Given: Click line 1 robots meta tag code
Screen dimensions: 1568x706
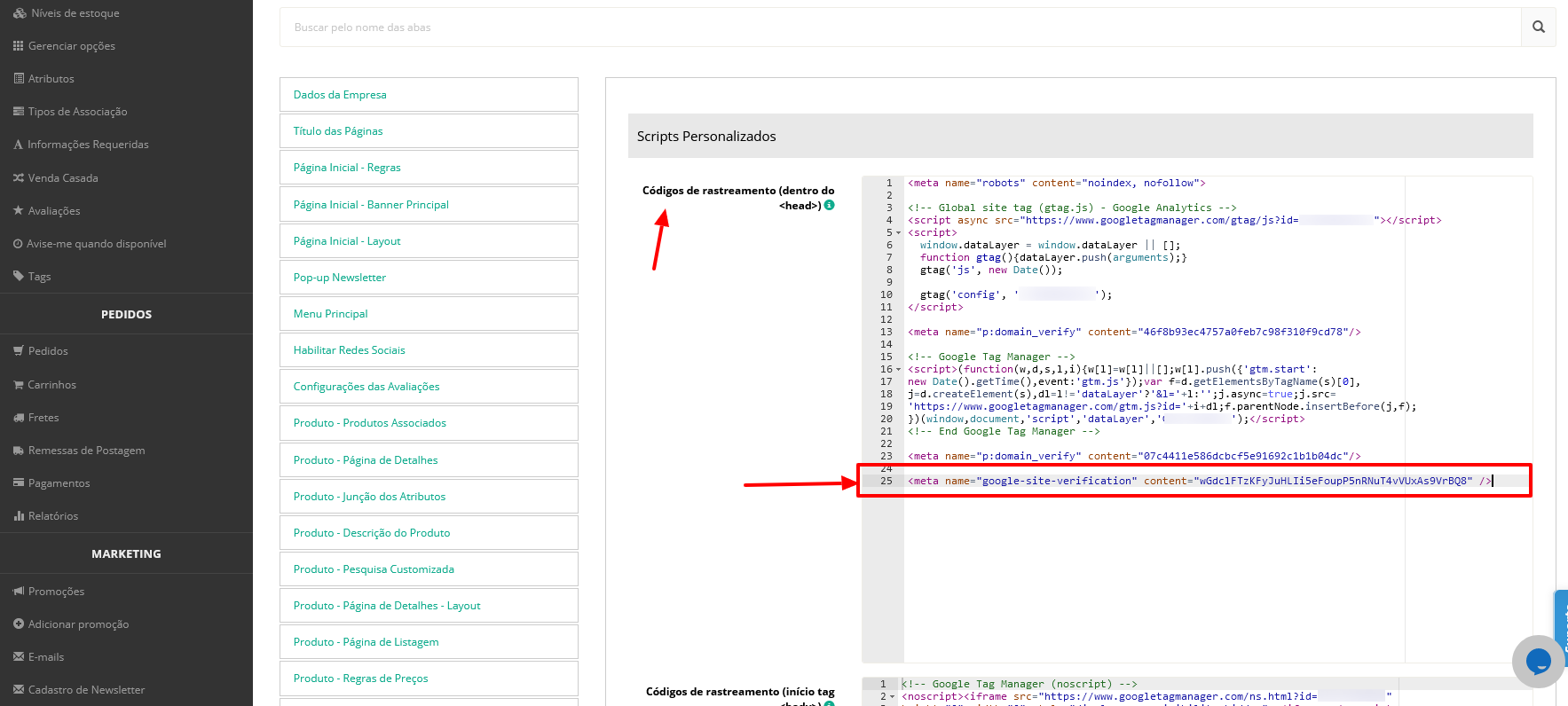Looking at the screenshot, I should (x=1057, y=183).
